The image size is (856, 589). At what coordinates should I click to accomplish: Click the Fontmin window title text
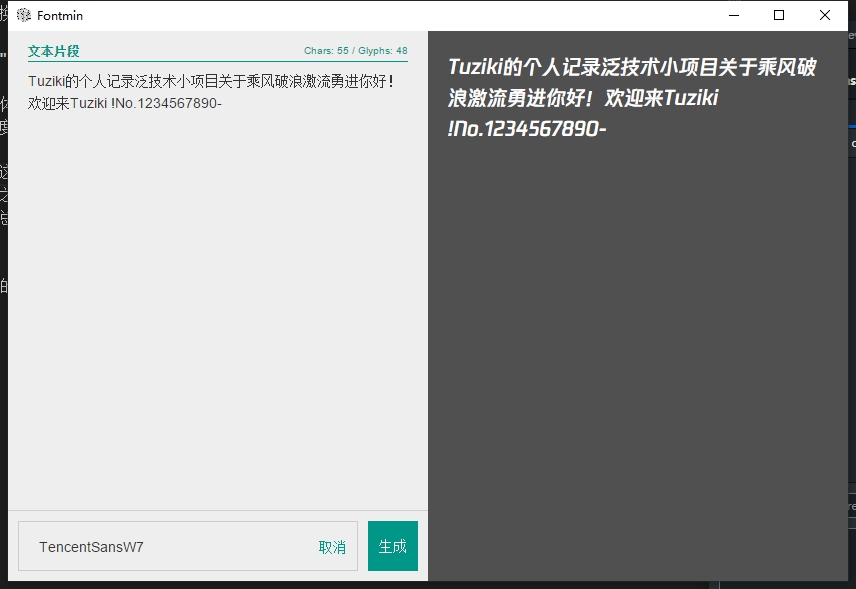point(60,16)
